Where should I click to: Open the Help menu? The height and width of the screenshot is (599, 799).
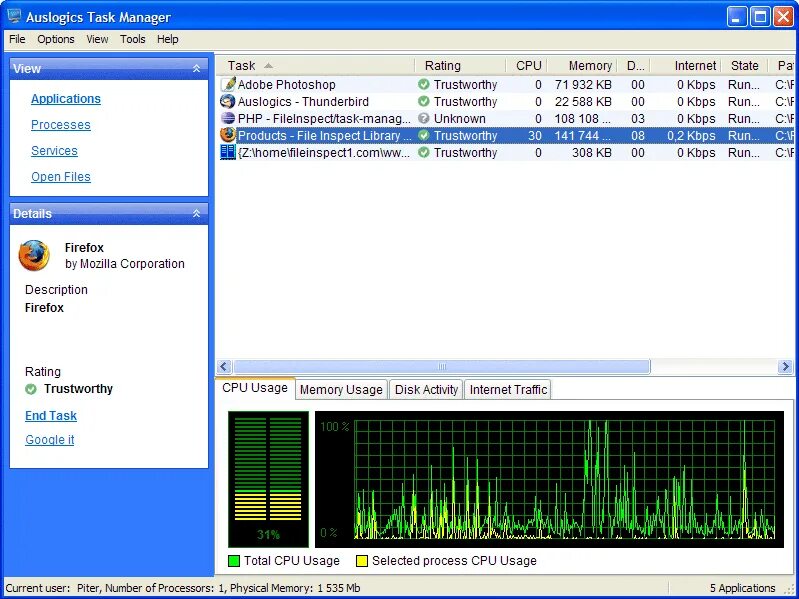pyautogui.click(x=168, y=39)
